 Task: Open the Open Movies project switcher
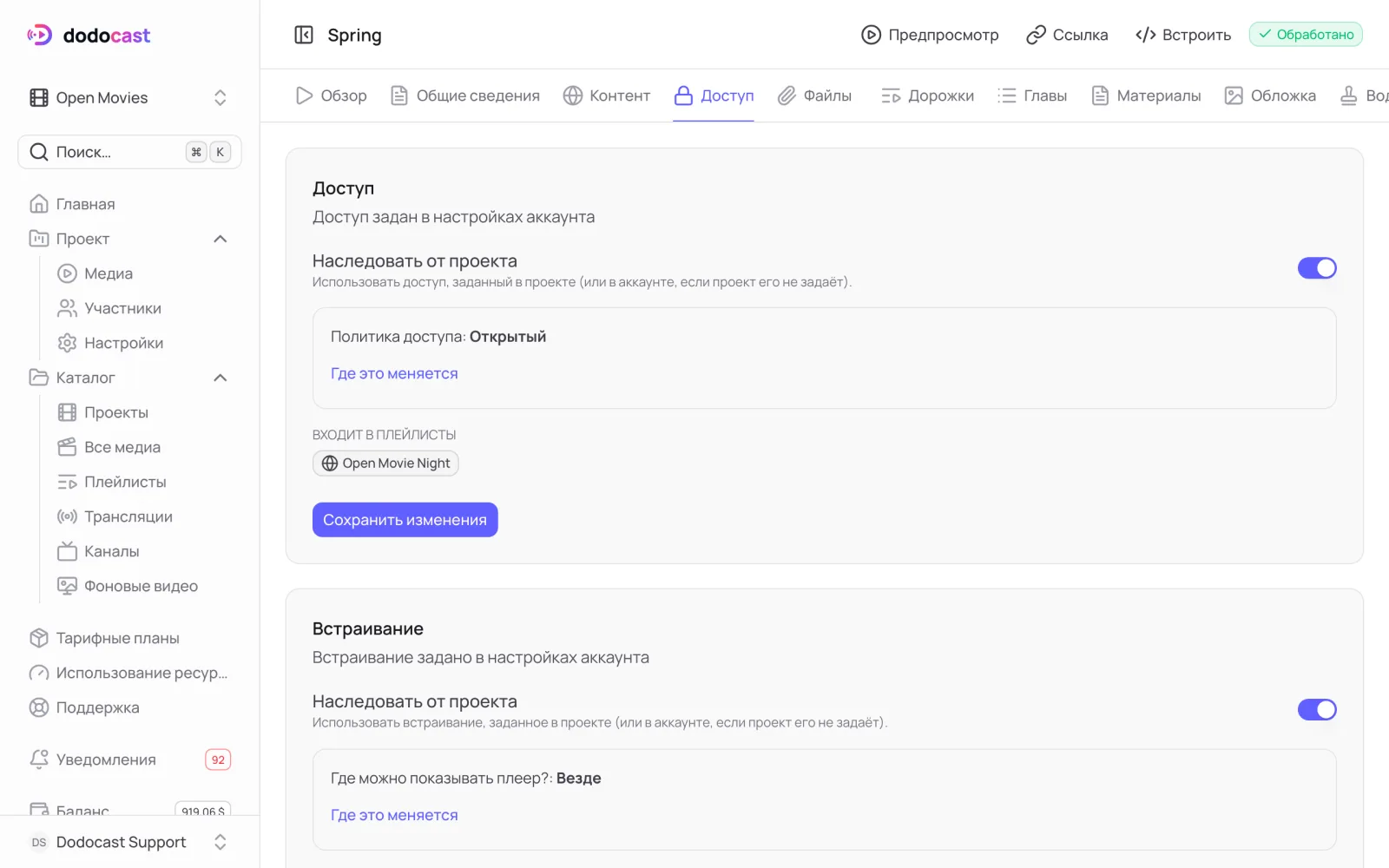129,98
